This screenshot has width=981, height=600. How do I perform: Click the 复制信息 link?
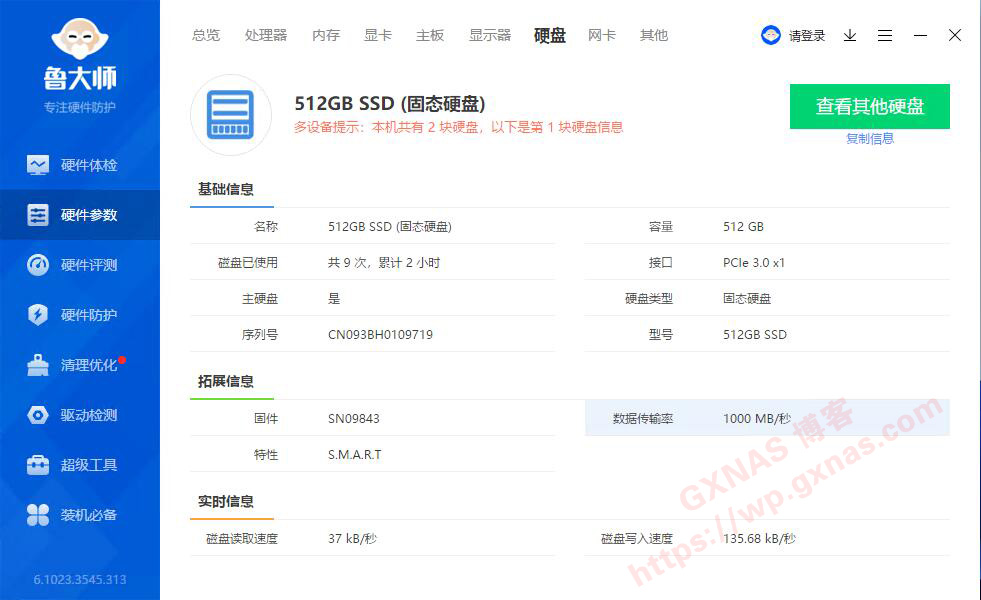870,139
